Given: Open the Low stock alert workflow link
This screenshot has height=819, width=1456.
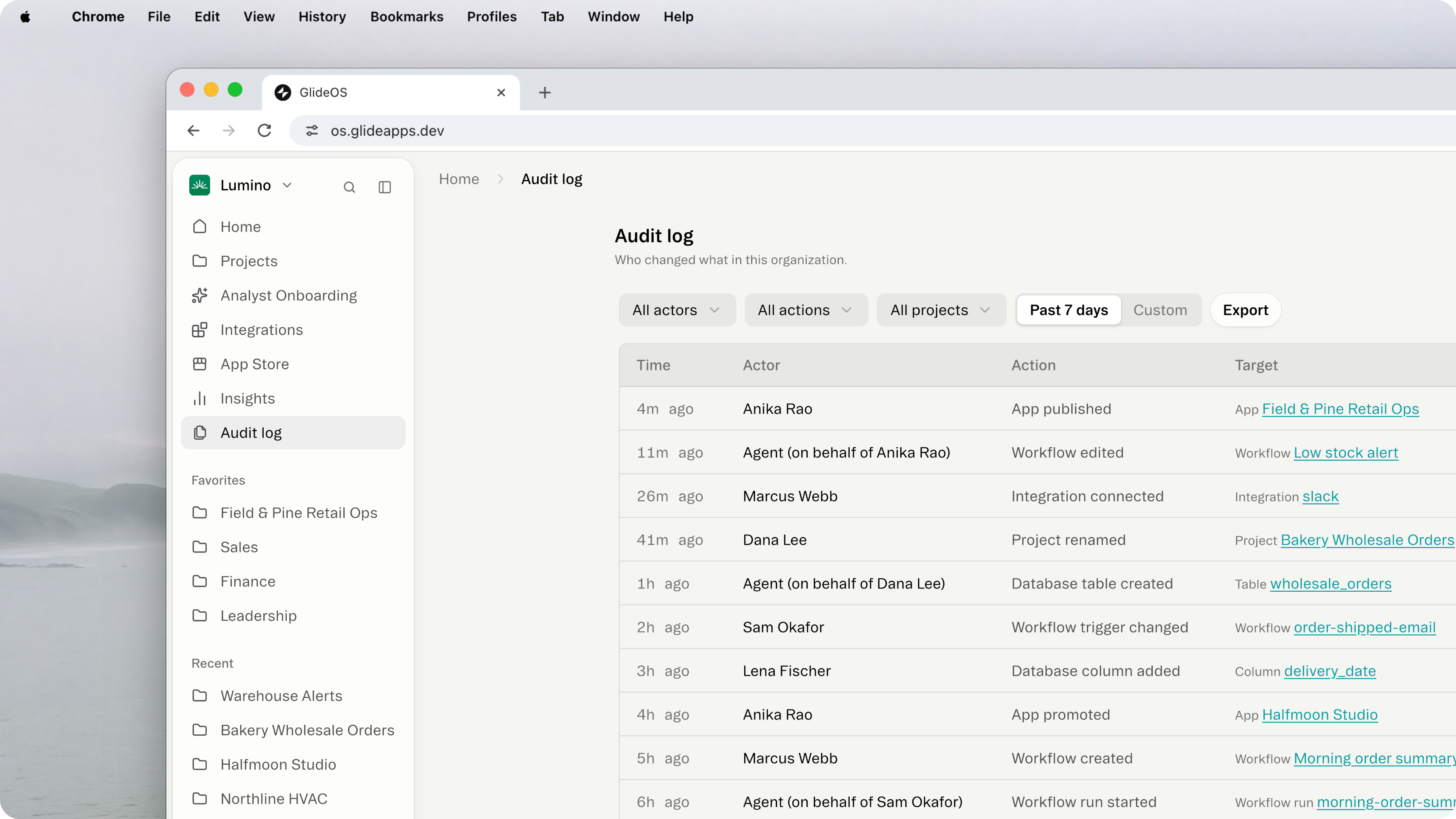Looking at the screenshot, I should pyautogui.click(x=1346, y=453).
